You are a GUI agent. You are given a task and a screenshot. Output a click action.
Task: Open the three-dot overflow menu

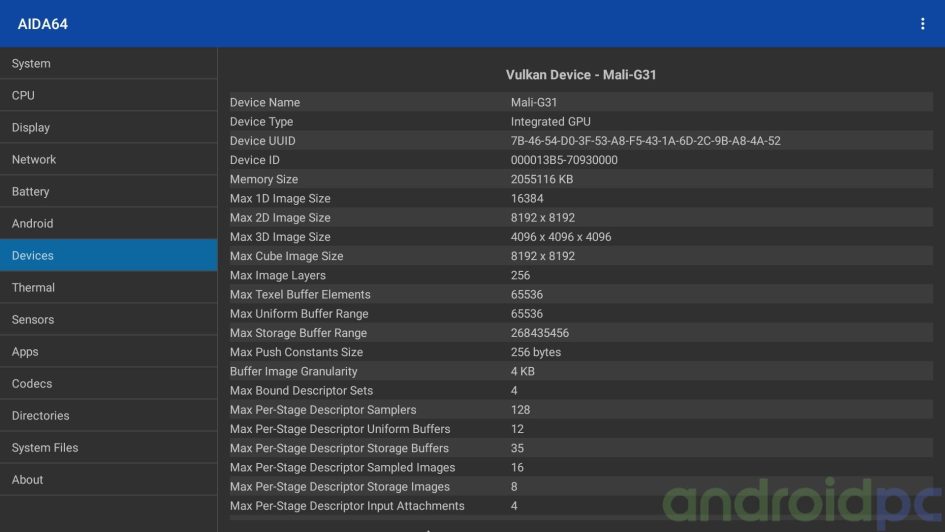coord(922,23)
